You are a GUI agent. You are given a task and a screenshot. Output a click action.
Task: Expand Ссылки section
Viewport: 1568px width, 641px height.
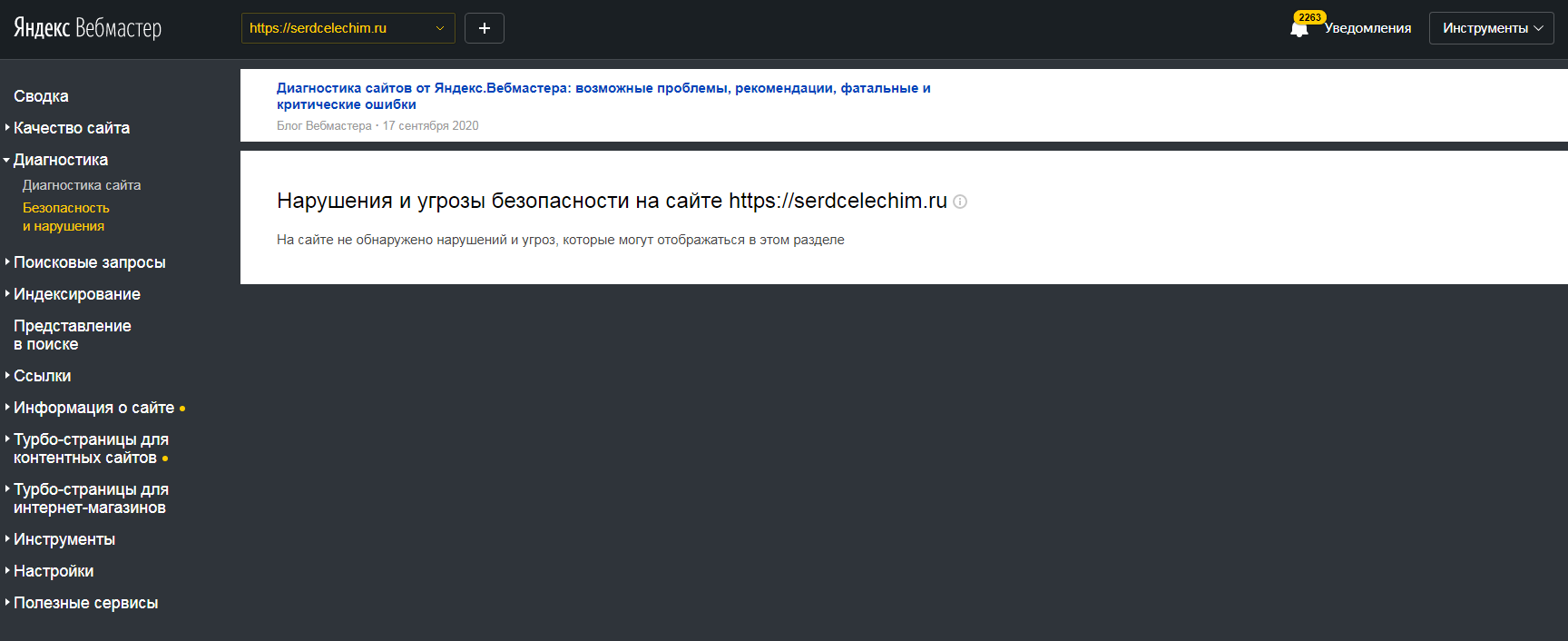(42, 376)
